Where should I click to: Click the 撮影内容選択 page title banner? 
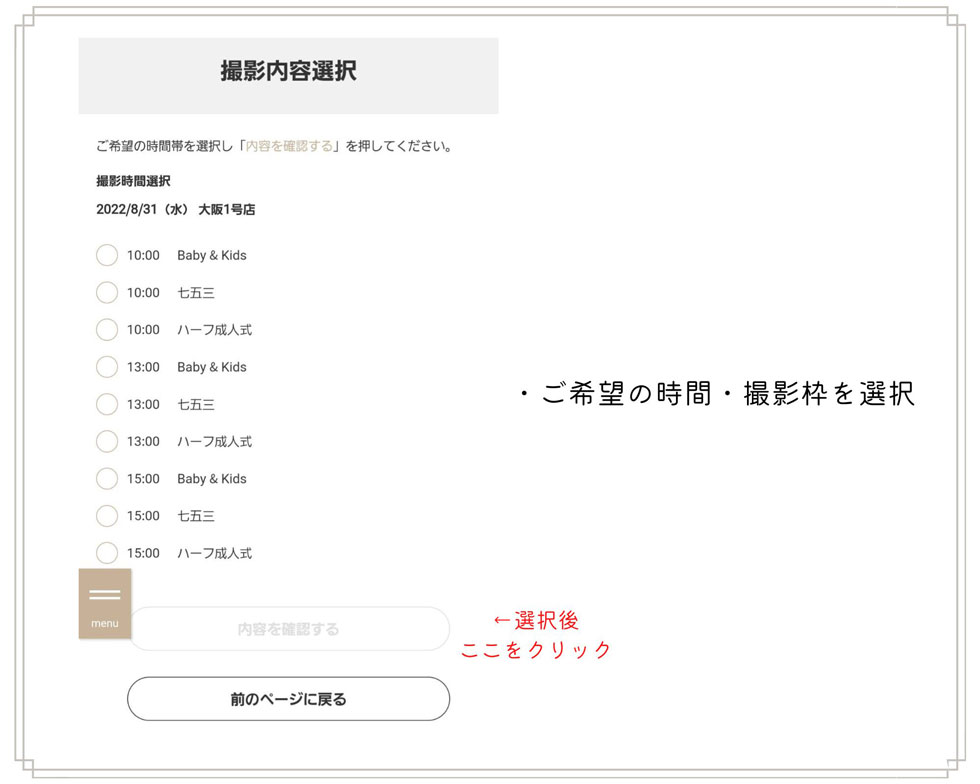pyautogui.click(x=288, y=72)
